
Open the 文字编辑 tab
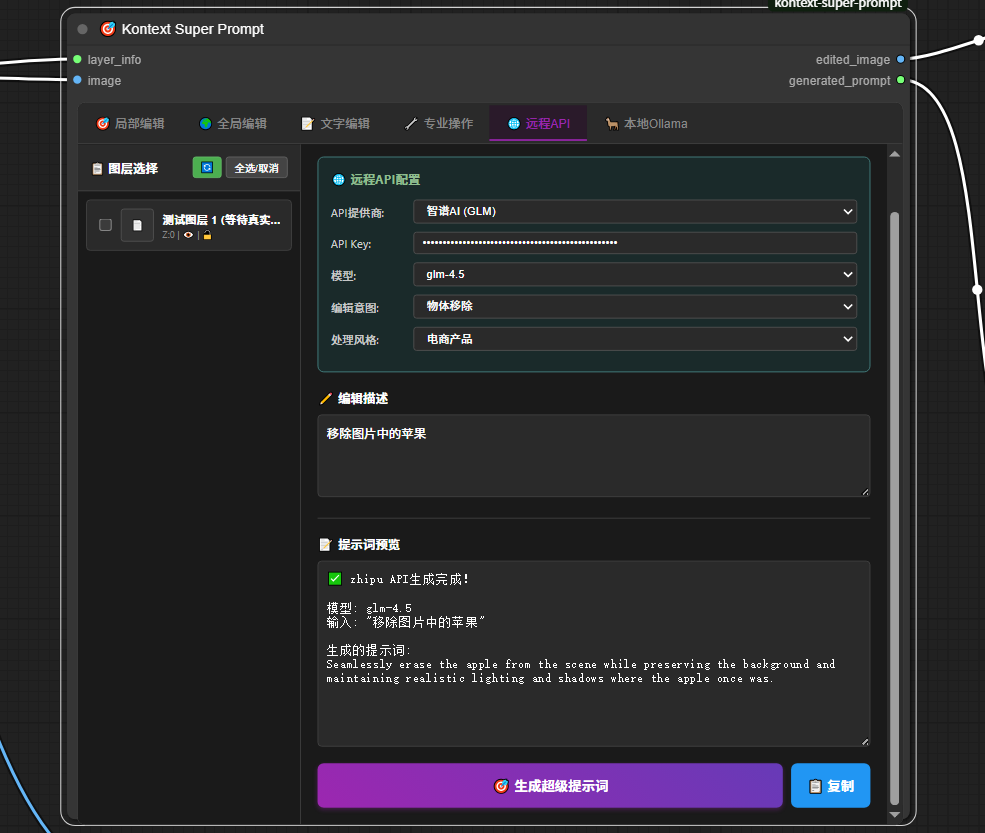pyautogui.click(x=335, y=123)
